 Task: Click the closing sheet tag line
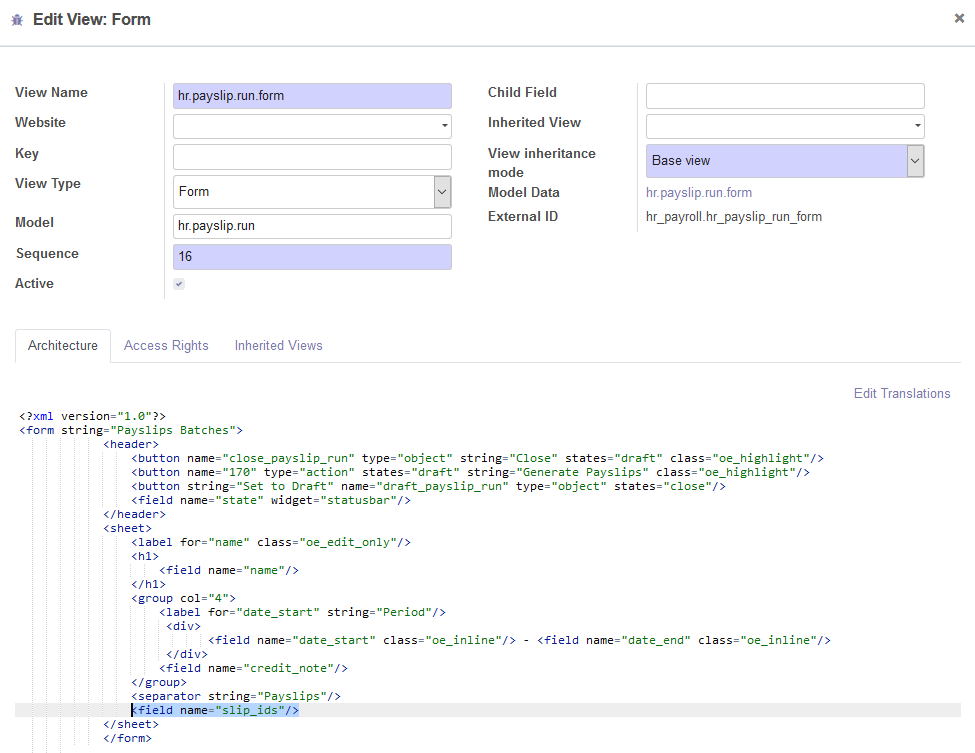click(131, 724)
